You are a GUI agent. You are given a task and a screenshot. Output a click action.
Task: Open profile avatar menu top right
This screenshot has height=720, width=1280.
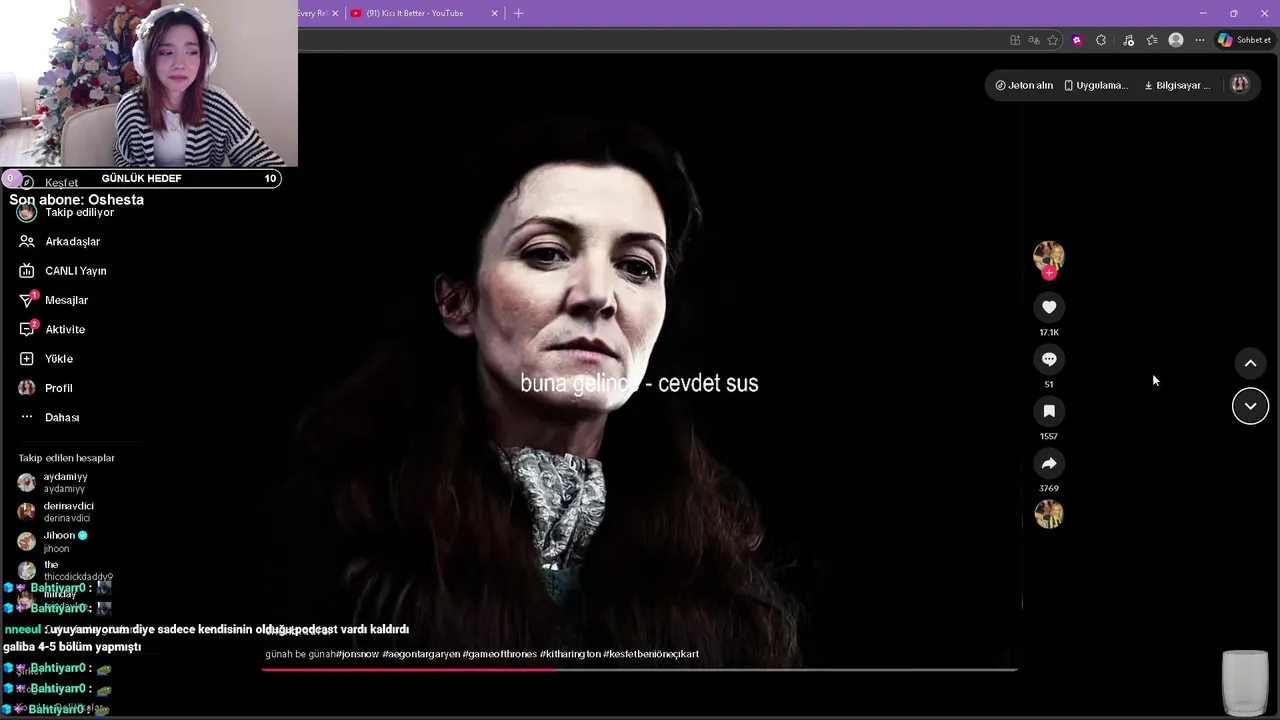[x=1240, y=85]
